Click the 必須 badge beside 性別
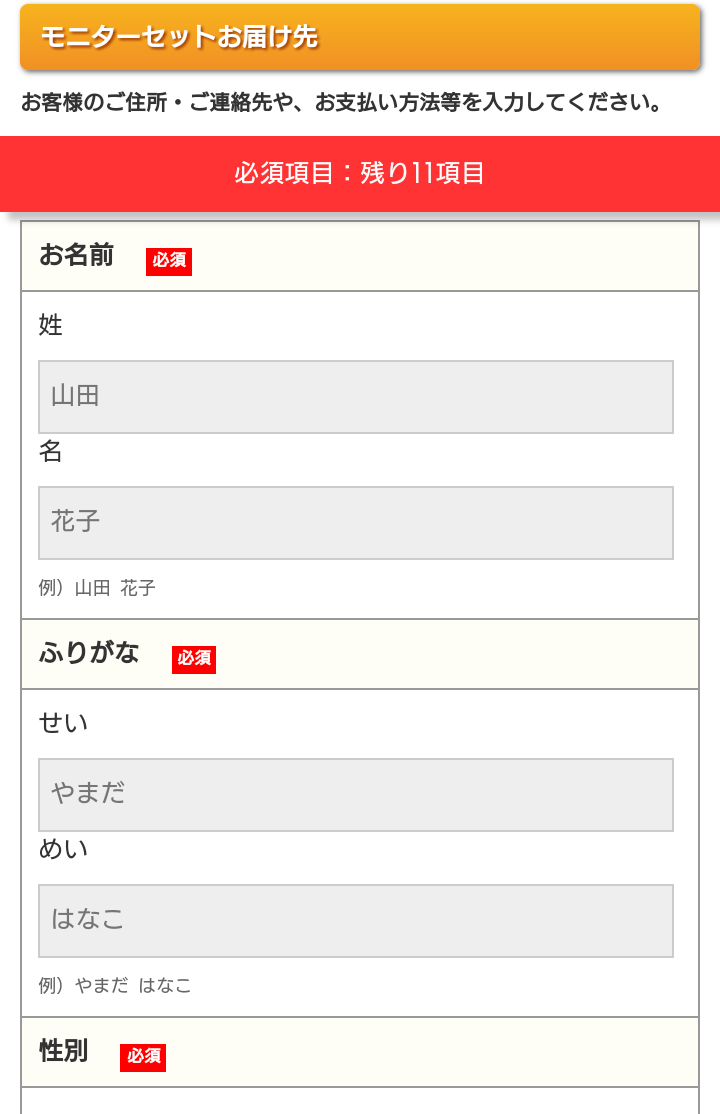The height and width of the screenshot is (1114, 720). 143,1057
